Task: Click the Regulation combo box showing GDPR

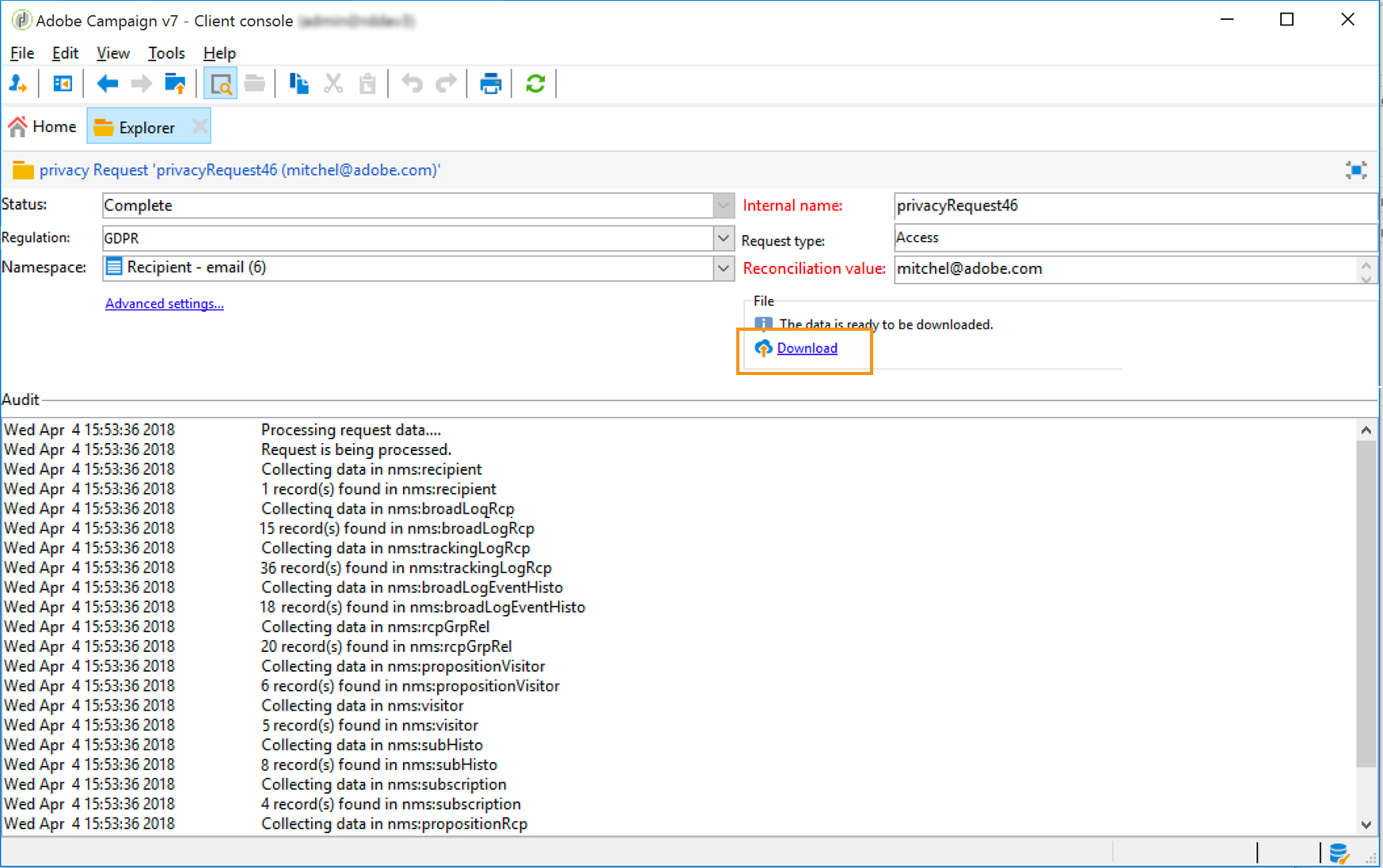Action: pos(417,237)
